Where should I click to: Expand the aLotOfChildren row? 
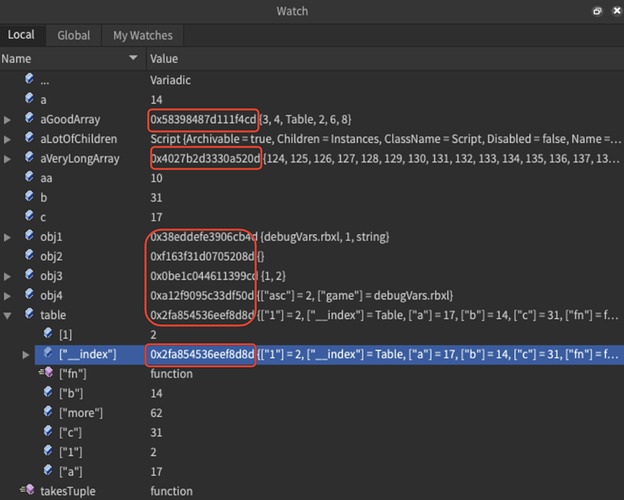(x=7, y=139)
